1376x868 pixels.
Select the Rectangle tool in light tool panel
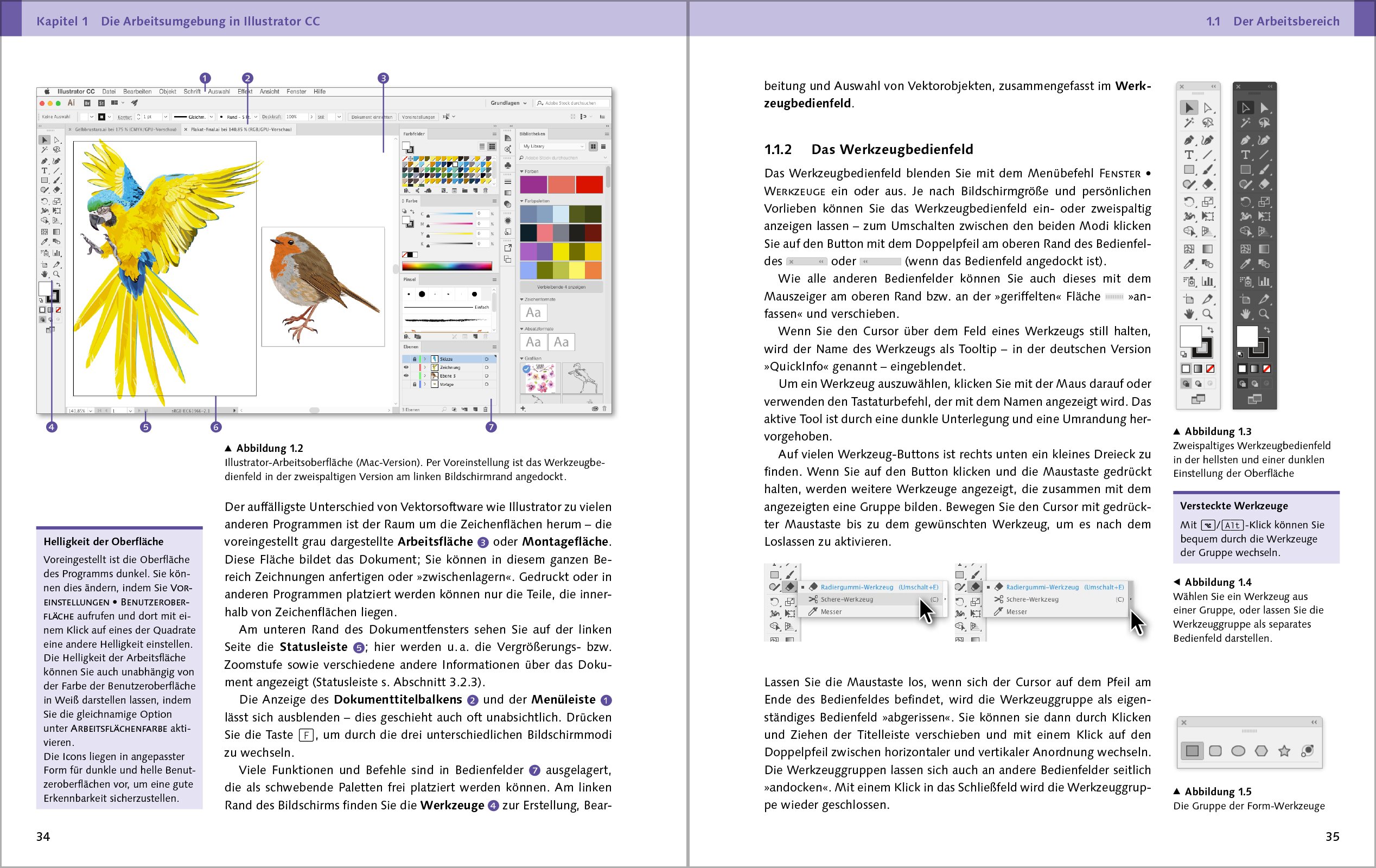[1189, 170]
